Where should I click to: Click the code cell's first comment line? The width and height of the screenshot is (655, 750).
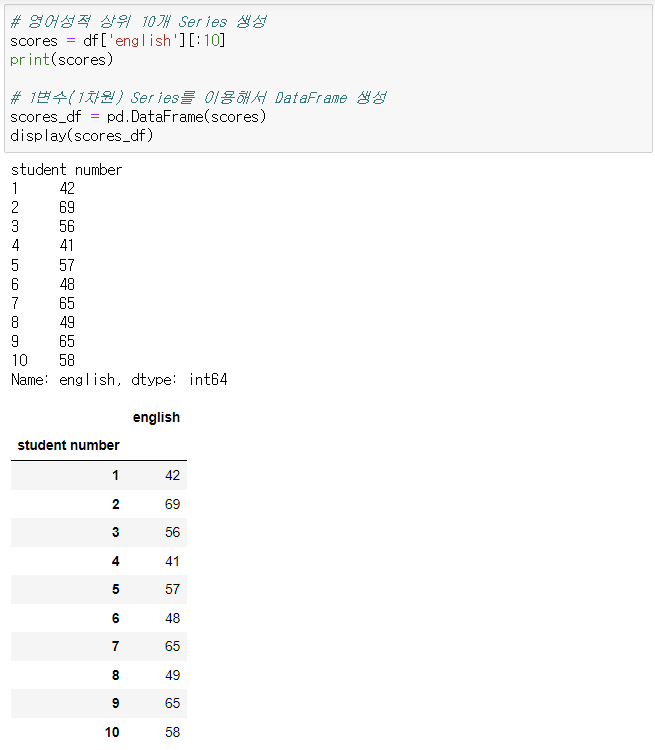[x=138, y=22]
